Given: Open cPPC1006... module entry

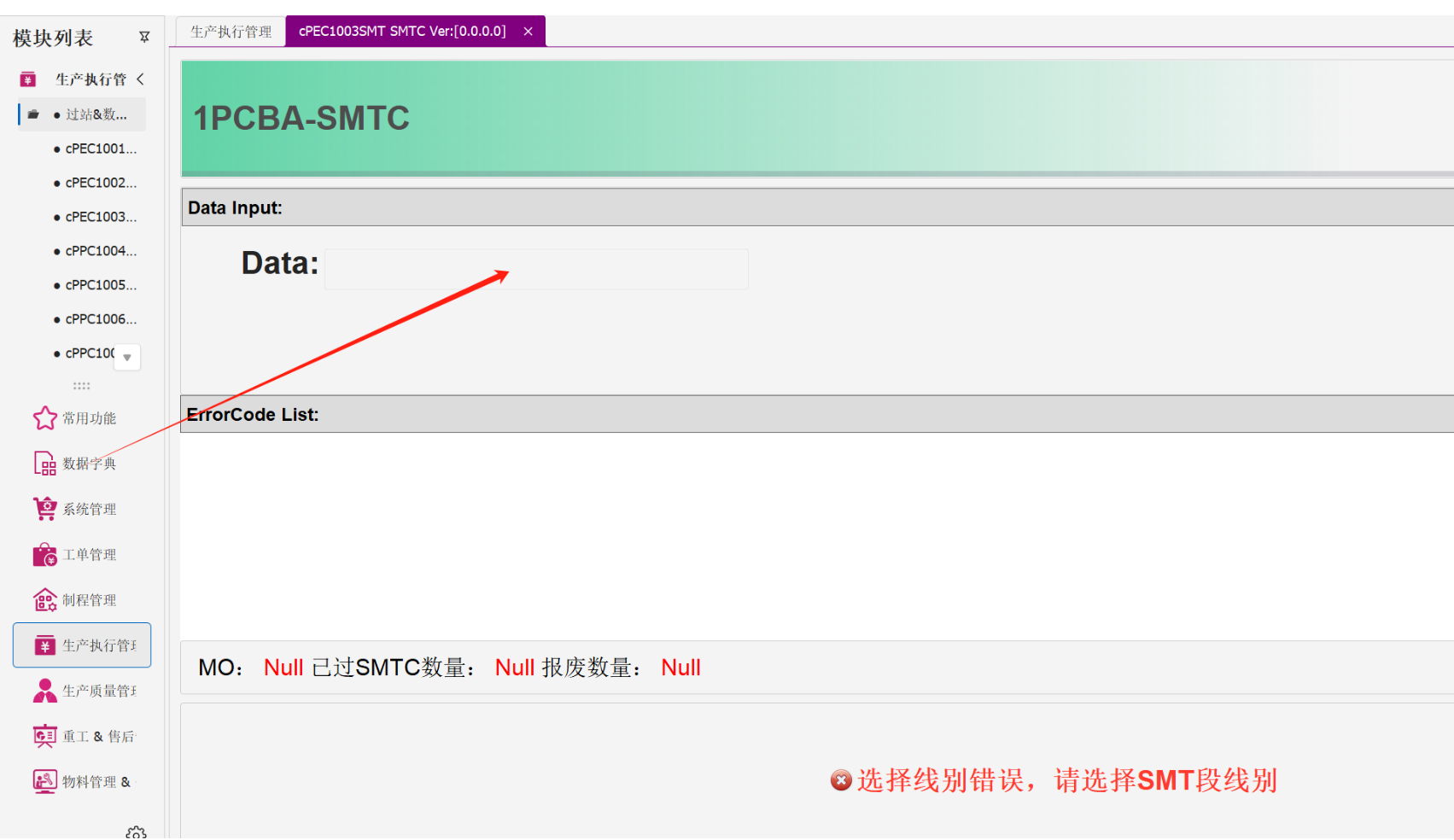Looking at the screenshot, I should pyautogui.click(x=101, y=319).
